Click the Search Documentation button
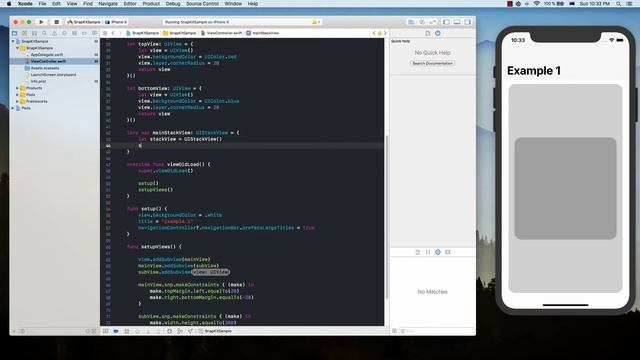 coord(432,63)
